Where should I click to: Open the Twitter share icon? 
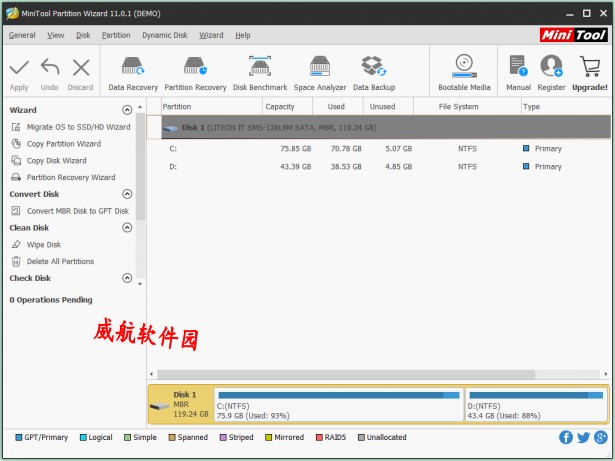point(583,437)
